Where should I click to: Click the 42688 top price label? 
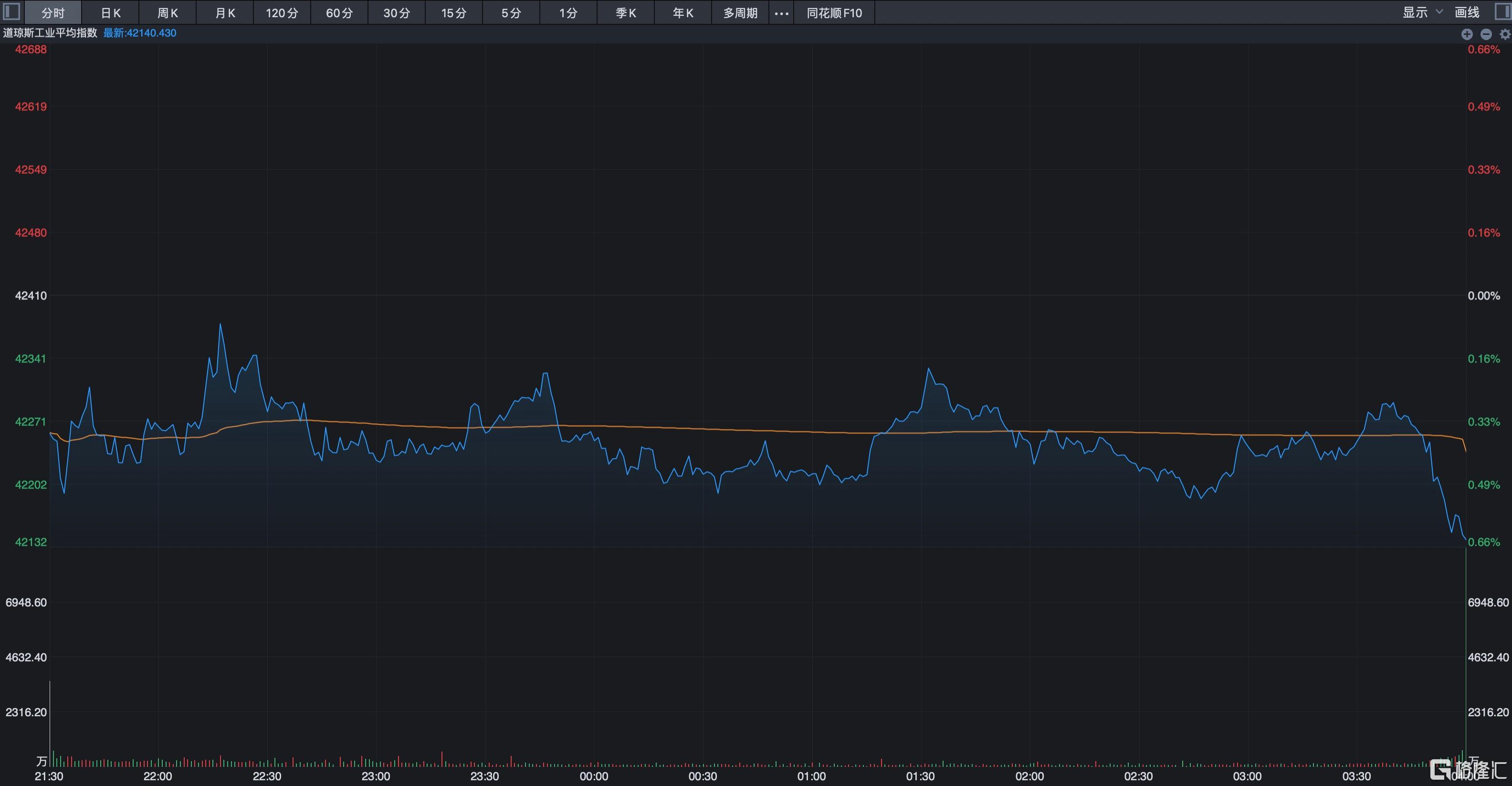[31, 49]
